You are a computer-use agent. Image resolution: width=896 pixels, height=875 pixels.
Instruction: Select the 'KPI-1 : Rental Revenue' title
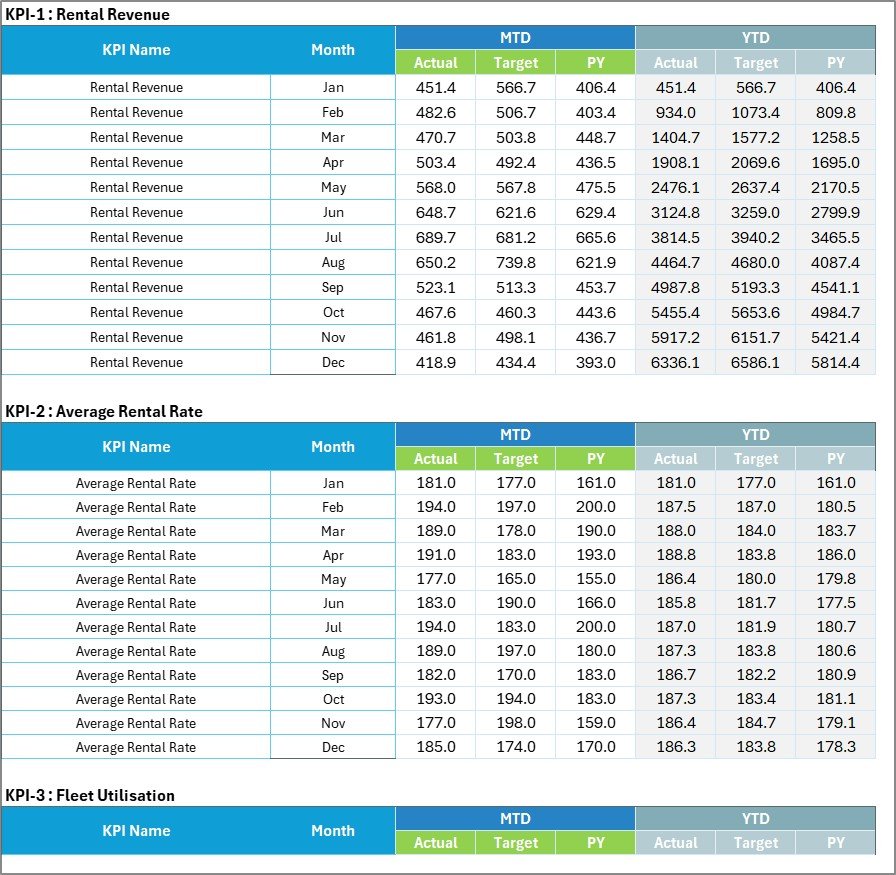click(x=87, y=14)
